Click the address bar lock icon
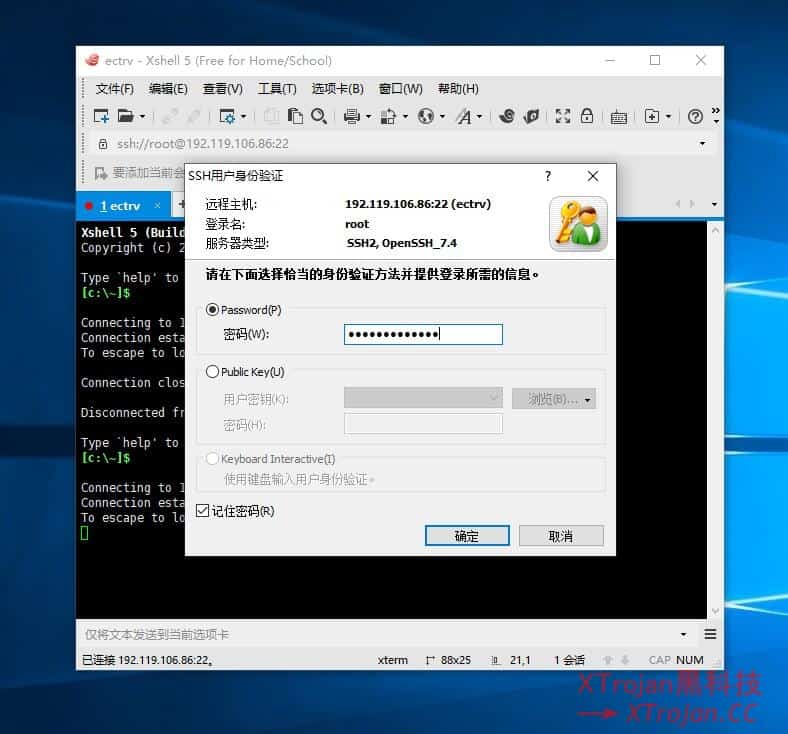The width and height of the screenshot is (788, 734). coord(103,144)
